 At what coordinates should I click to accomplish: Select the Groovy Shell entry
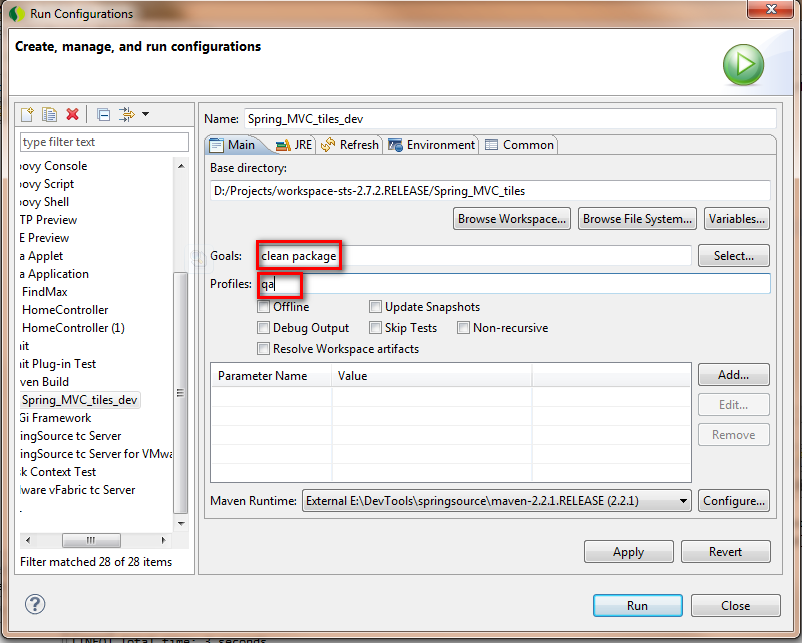pos(44,202)
